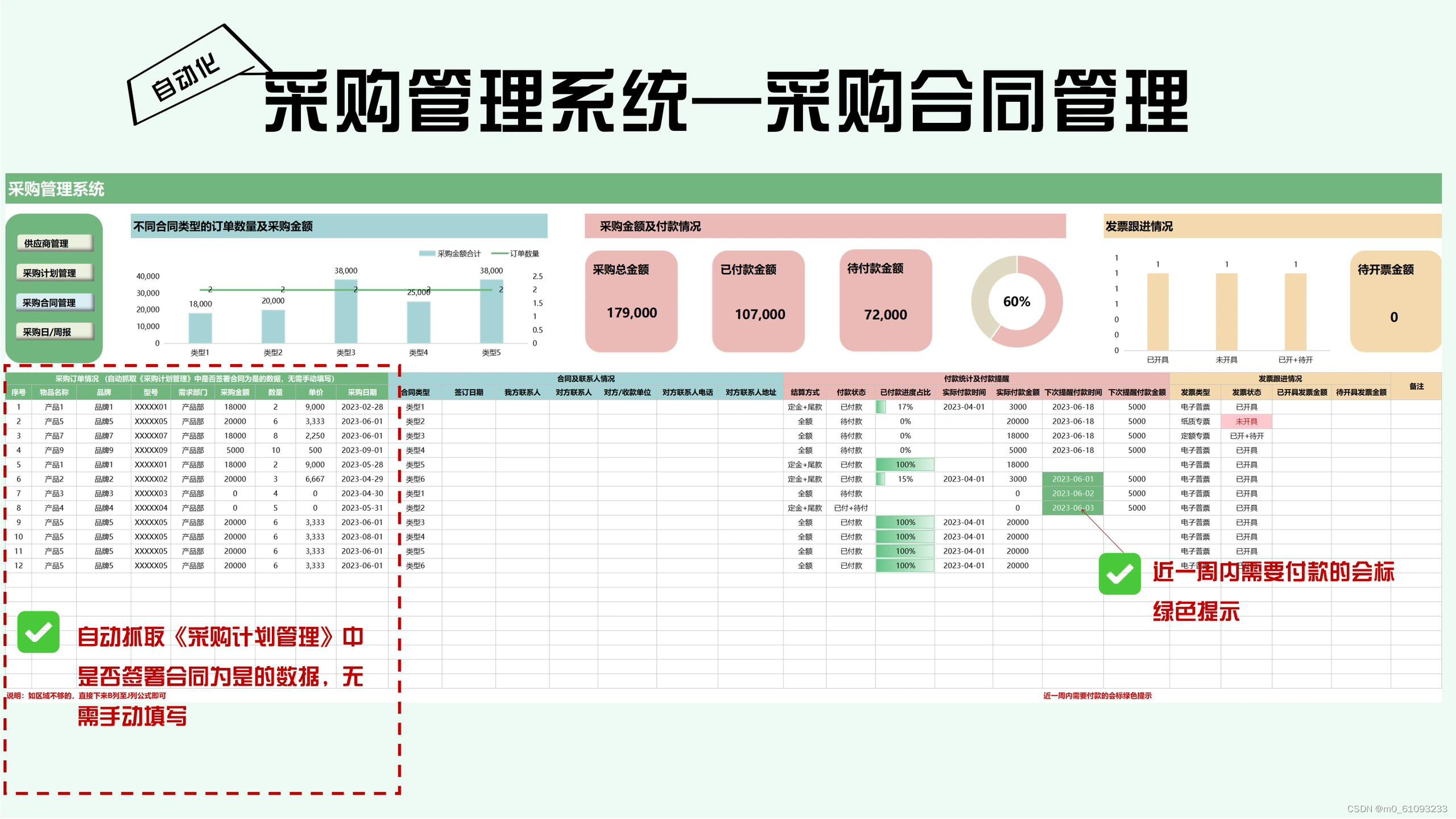Open the 采购计划管理 navigation button

coord(54,273)
